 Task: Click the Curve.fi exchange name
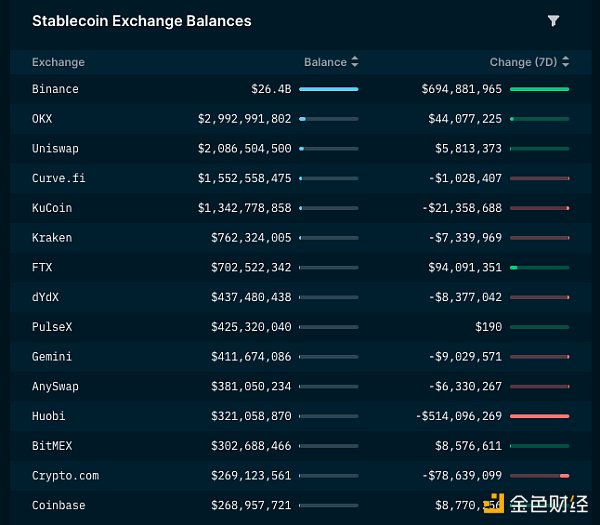click(x=59, y=178)
